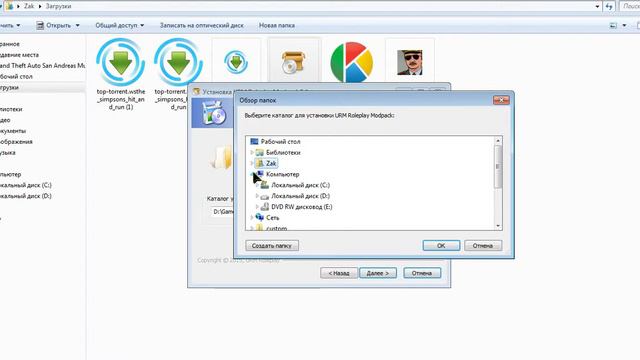Expand the DVD RW дисковод (E:) node arrow

tap(257, 207)
